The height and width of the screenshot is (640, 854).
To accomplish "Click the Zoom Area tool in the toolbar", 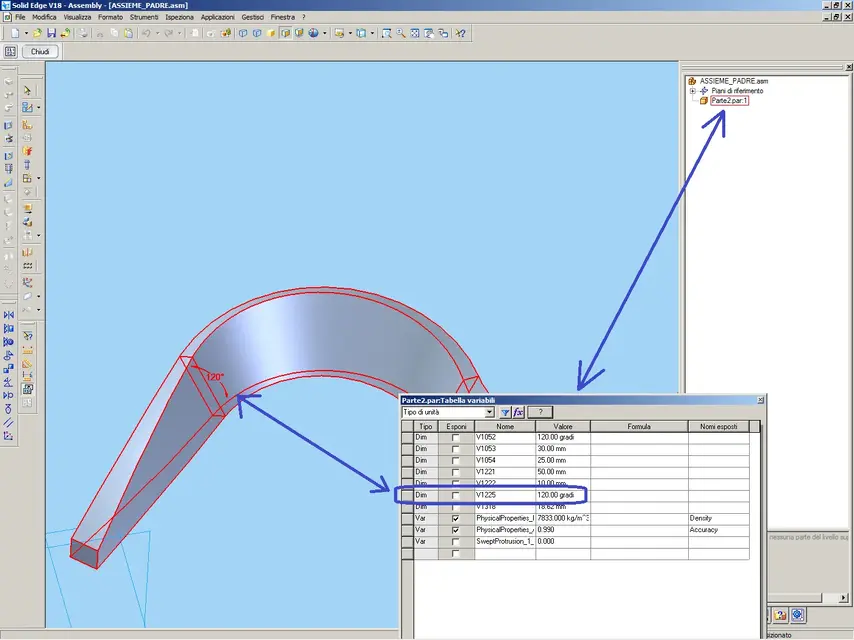I will (386, 33).
